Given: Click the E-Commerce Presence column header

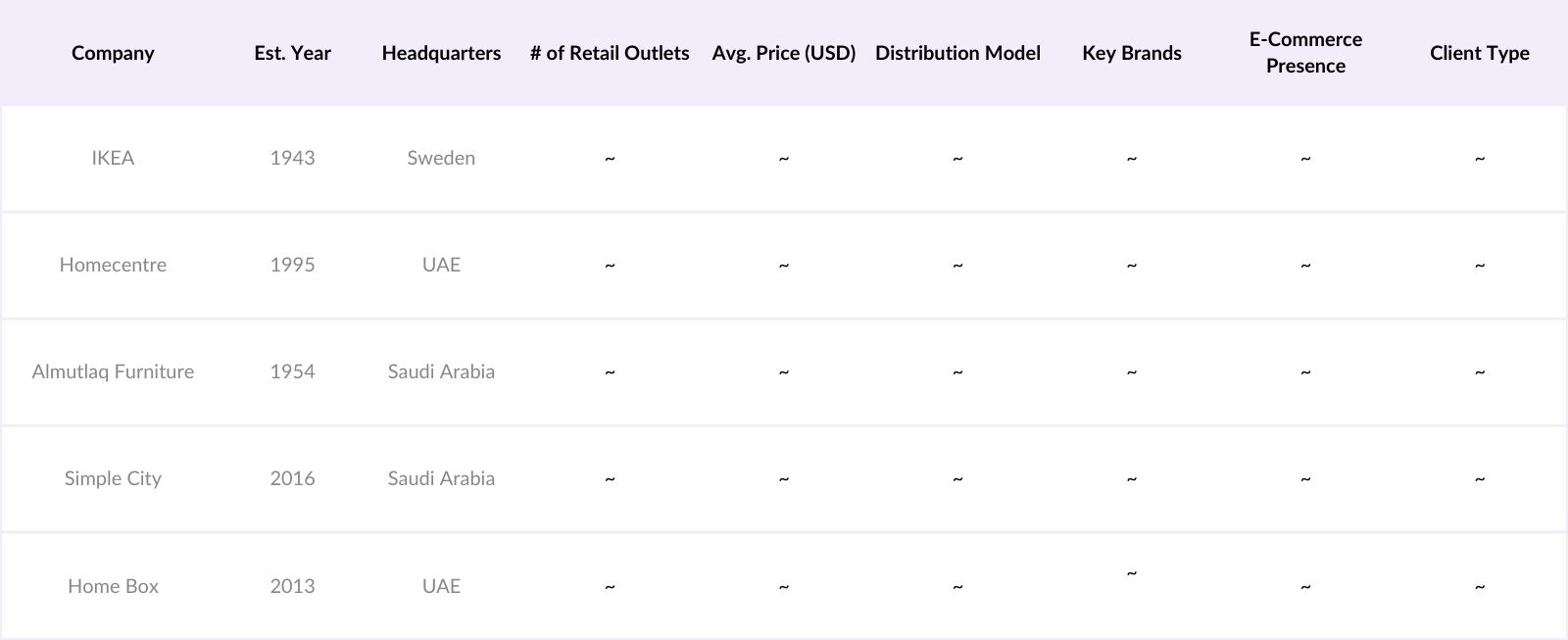Looking at the screenshot, I should click(x=1305, y=53).
